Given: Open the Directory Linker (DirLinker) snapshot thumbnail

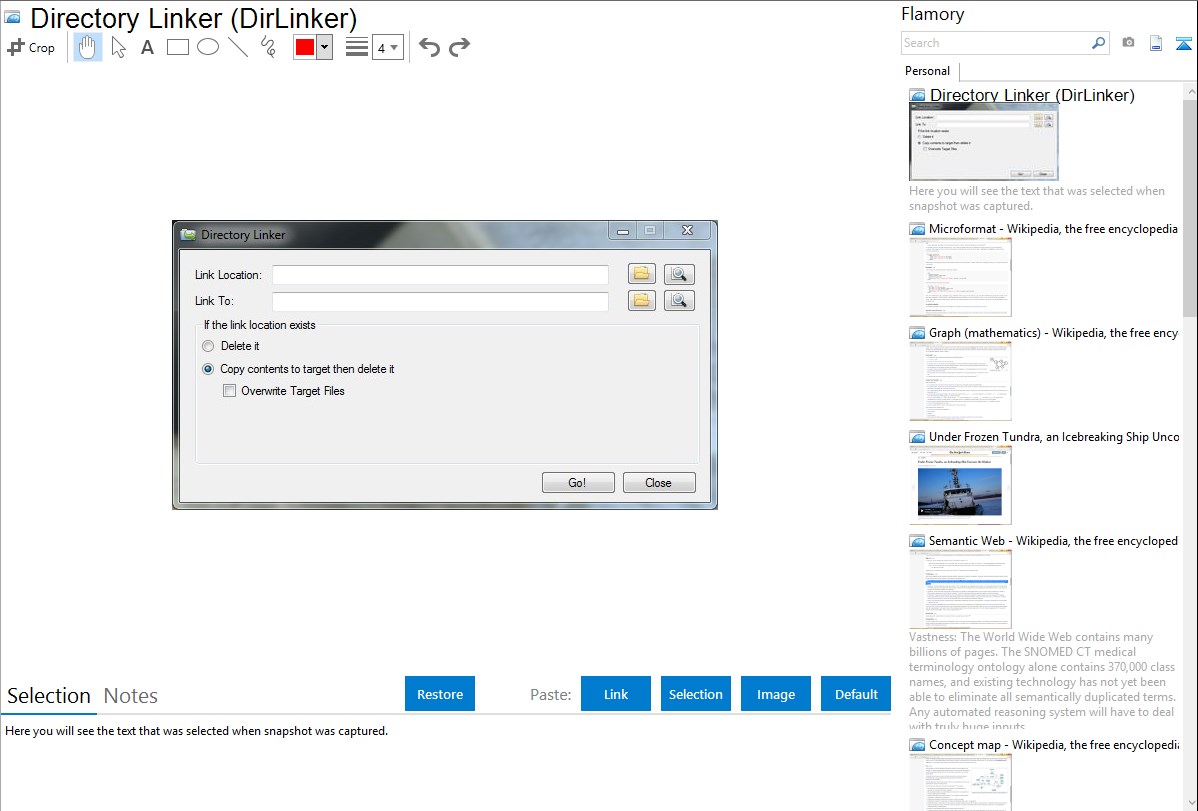Looking at the screenshot, I should coord(983,142).
